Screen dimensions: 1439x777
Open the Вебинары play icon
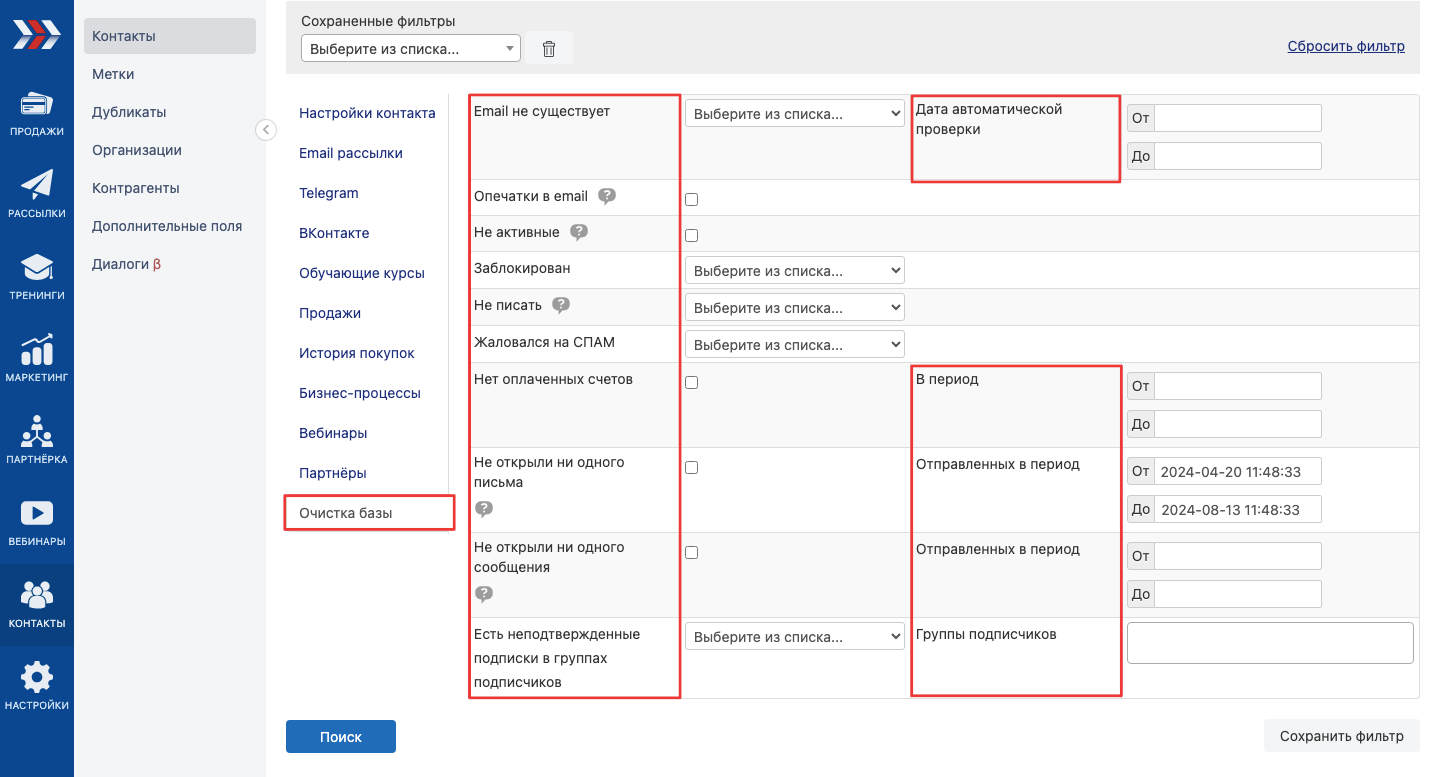tap(36, 514)
